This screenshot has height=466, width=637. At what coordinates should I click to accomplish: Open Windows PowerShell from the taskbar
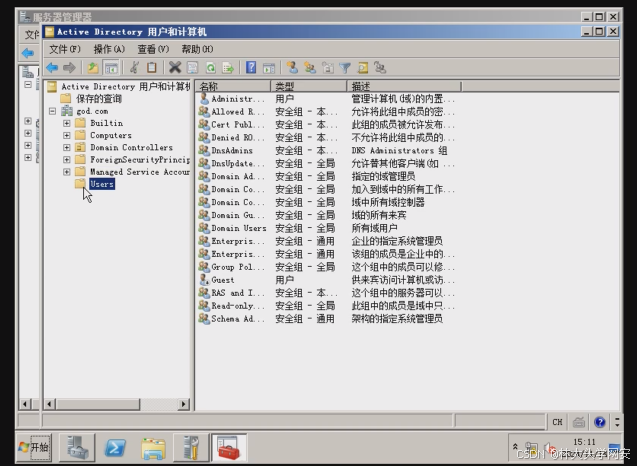(115, 448)
